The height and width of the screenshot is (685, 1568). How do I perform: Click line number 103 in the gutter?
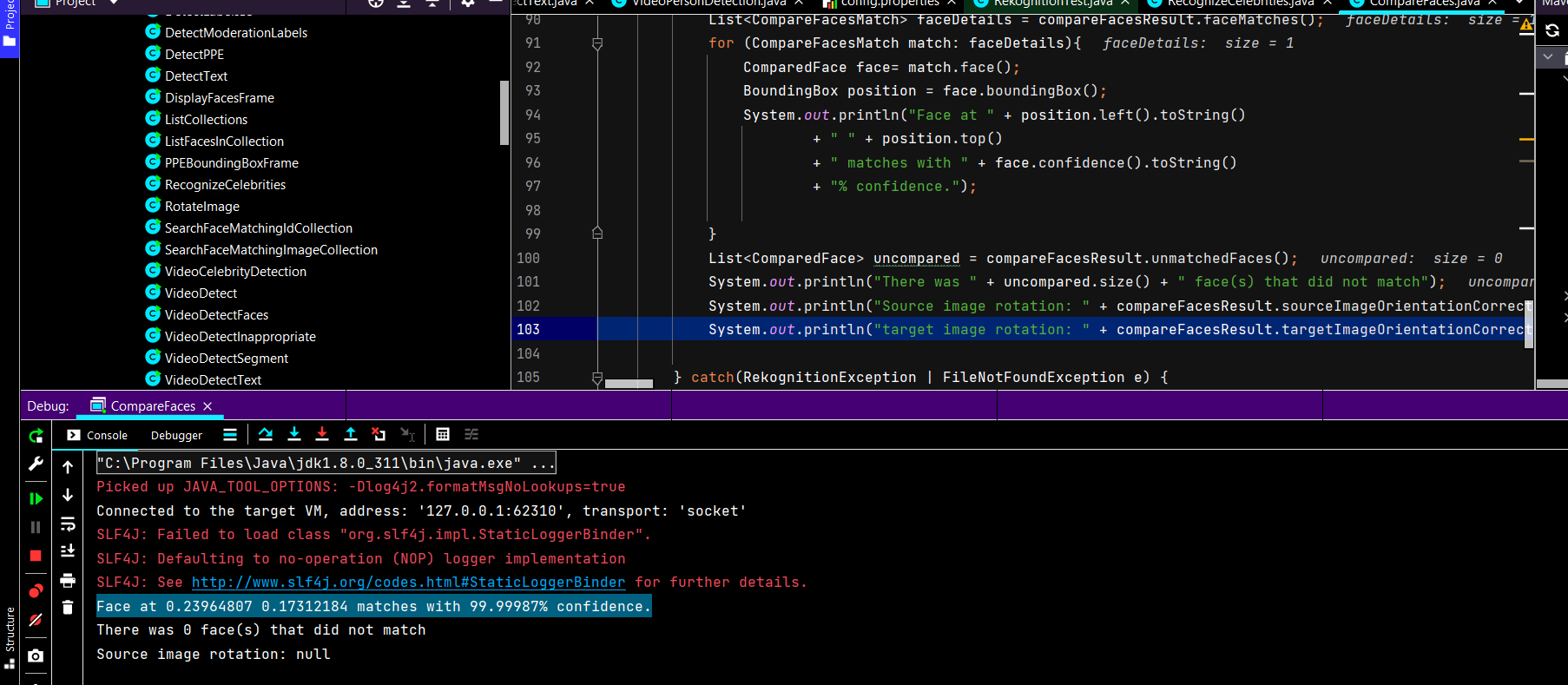click(x=529, y=329)
